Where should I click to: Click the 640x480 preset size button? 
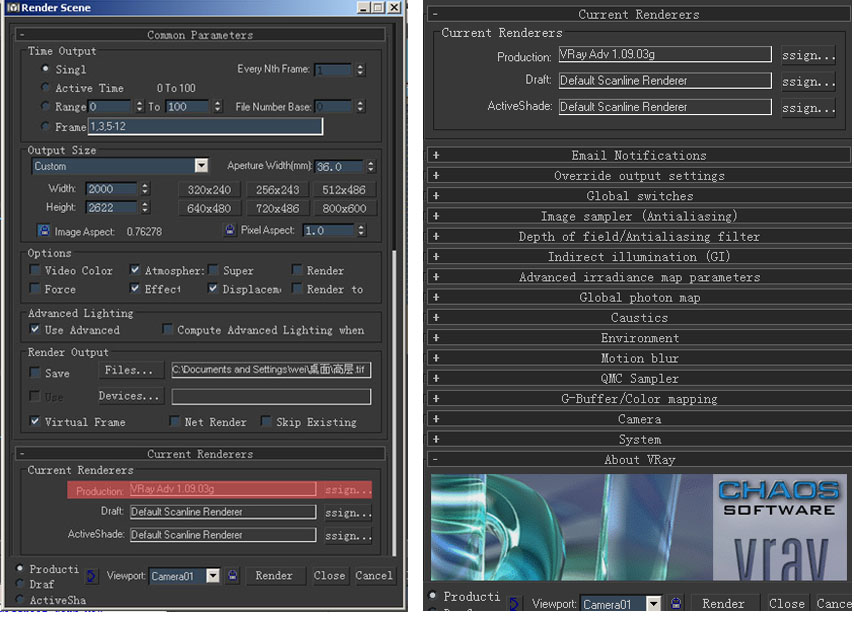[x=209, y=208]
